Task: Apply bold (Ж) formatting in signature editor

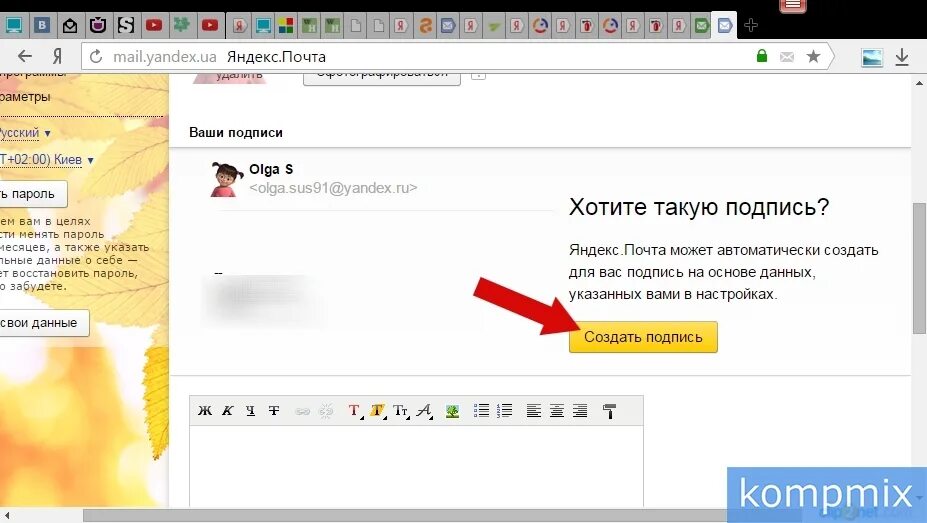Action: click(205, 411)
